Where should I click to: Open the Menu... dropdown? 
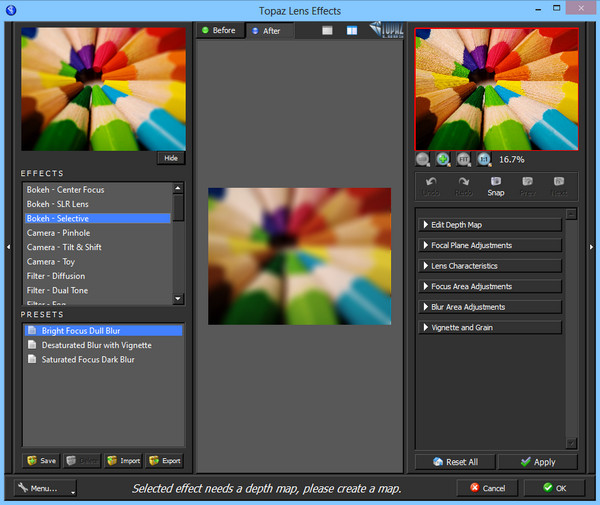pos(45,488)
